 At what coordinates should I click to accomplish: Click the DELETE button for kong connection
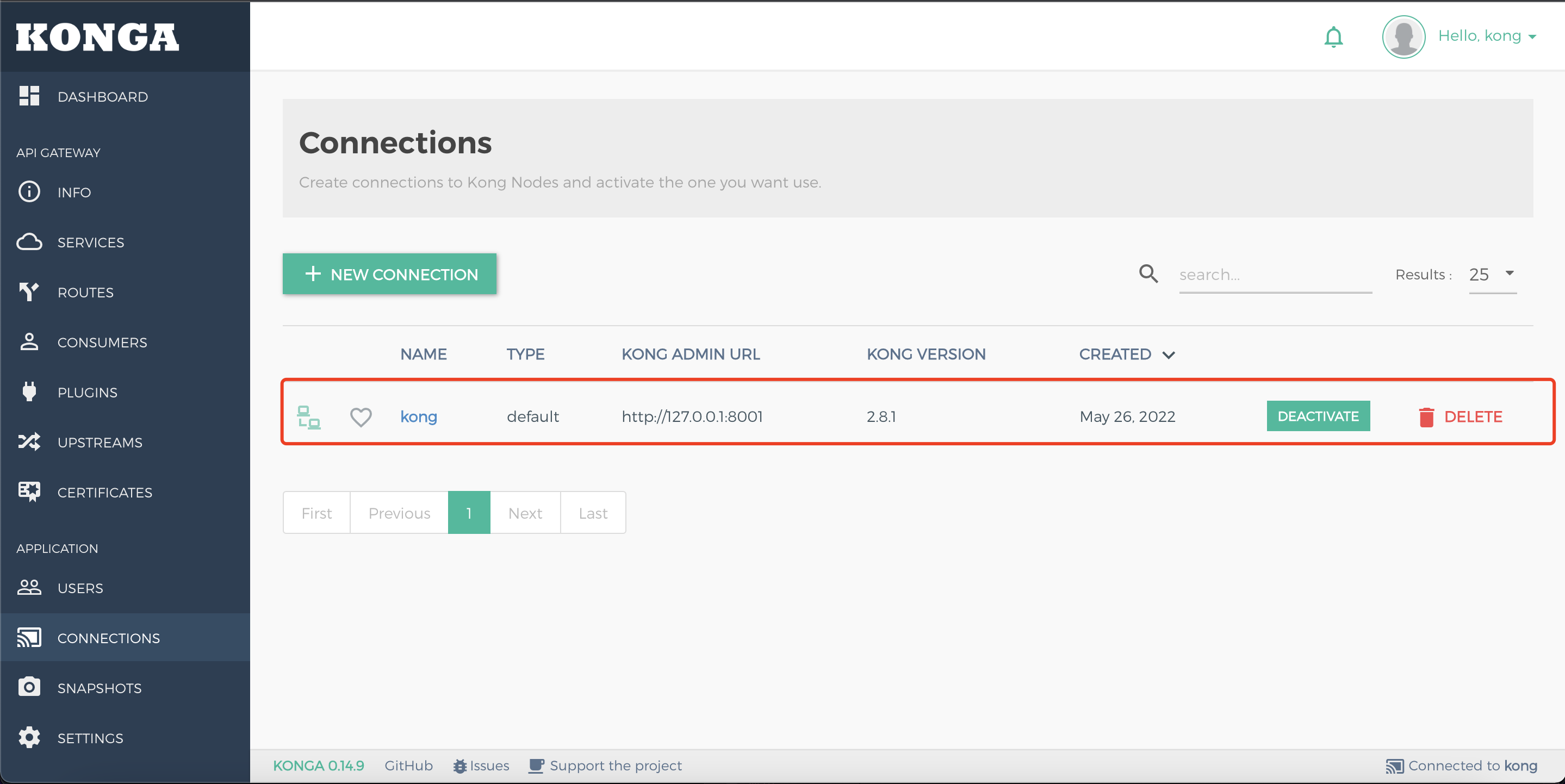(x=1462, y=416)
